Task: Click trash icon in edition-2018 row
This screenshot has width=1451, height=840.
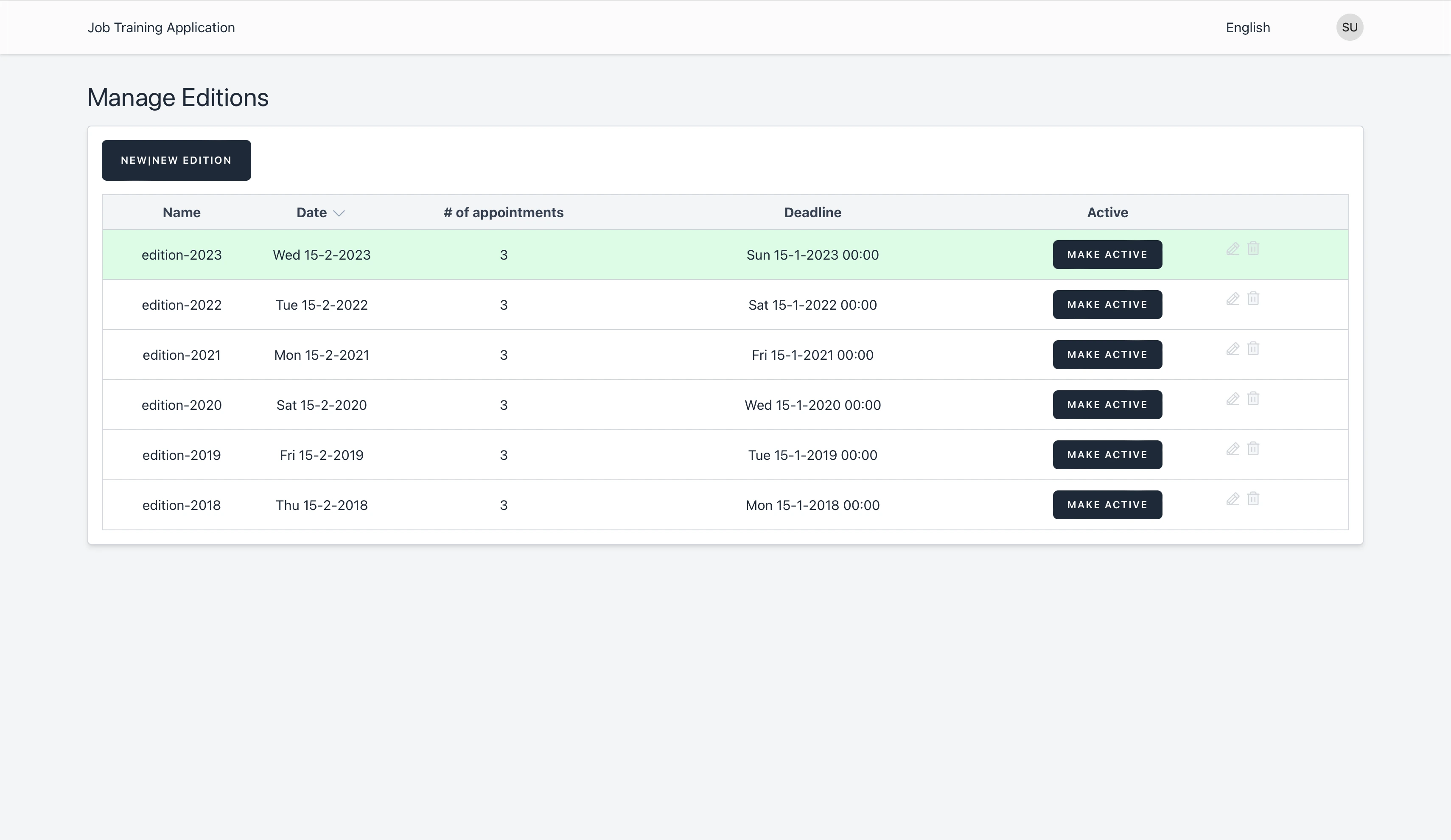Action: 1253,498
